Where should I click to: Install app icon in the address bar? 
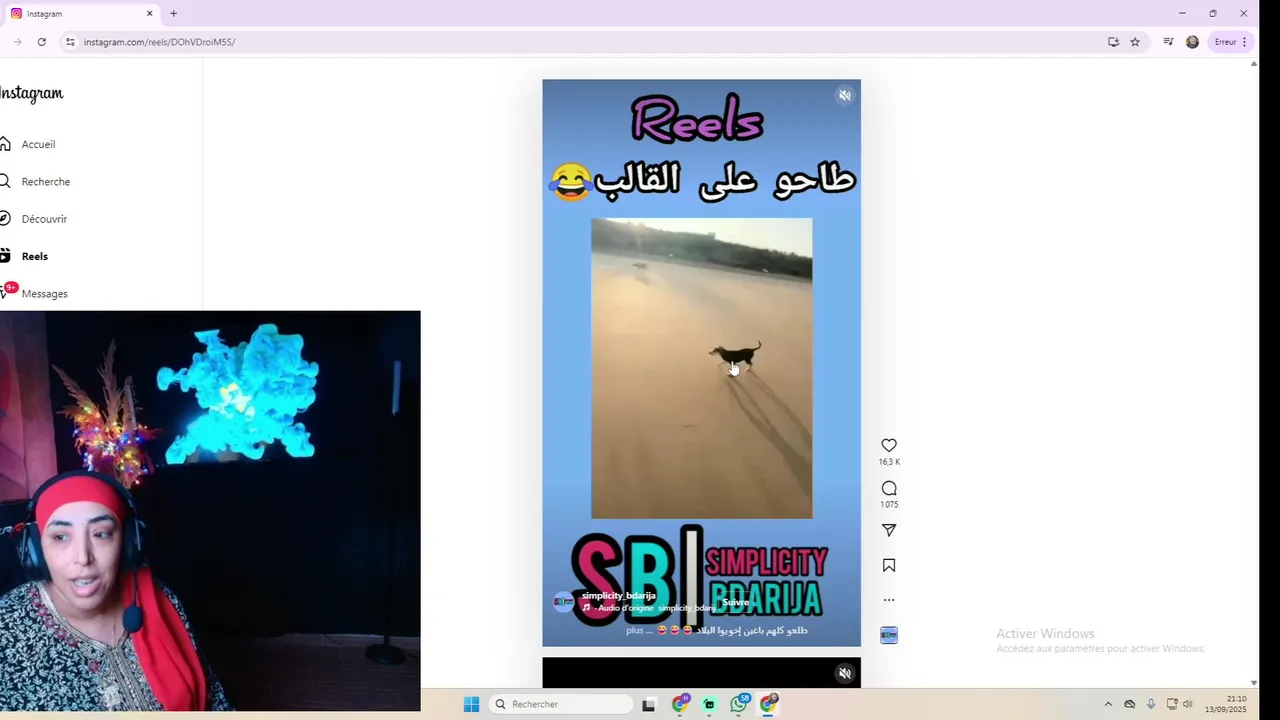1113,42
